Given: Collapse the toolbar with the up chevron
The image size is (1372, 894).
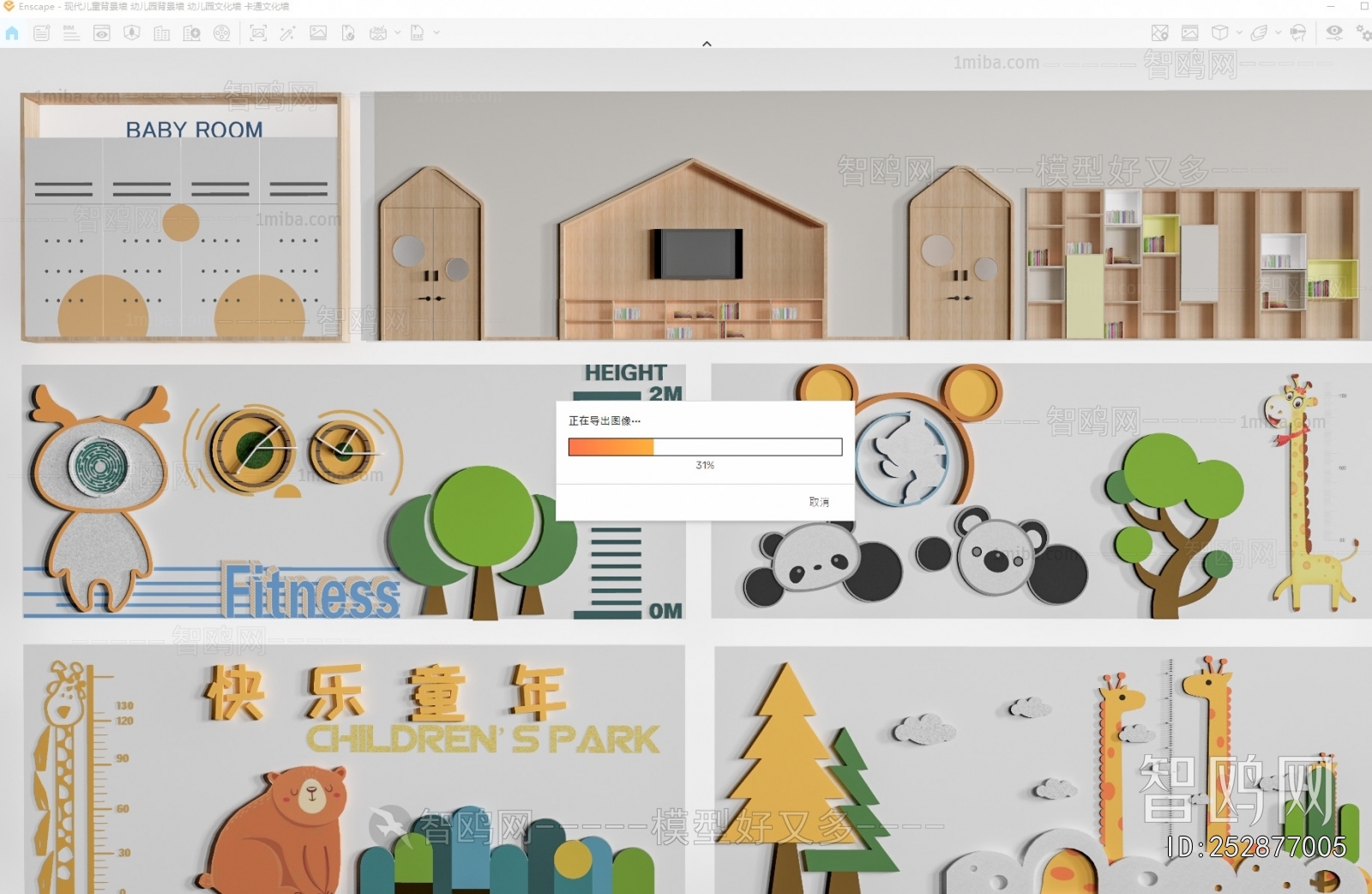Looking at the screenshot, I should click(707, 44).
